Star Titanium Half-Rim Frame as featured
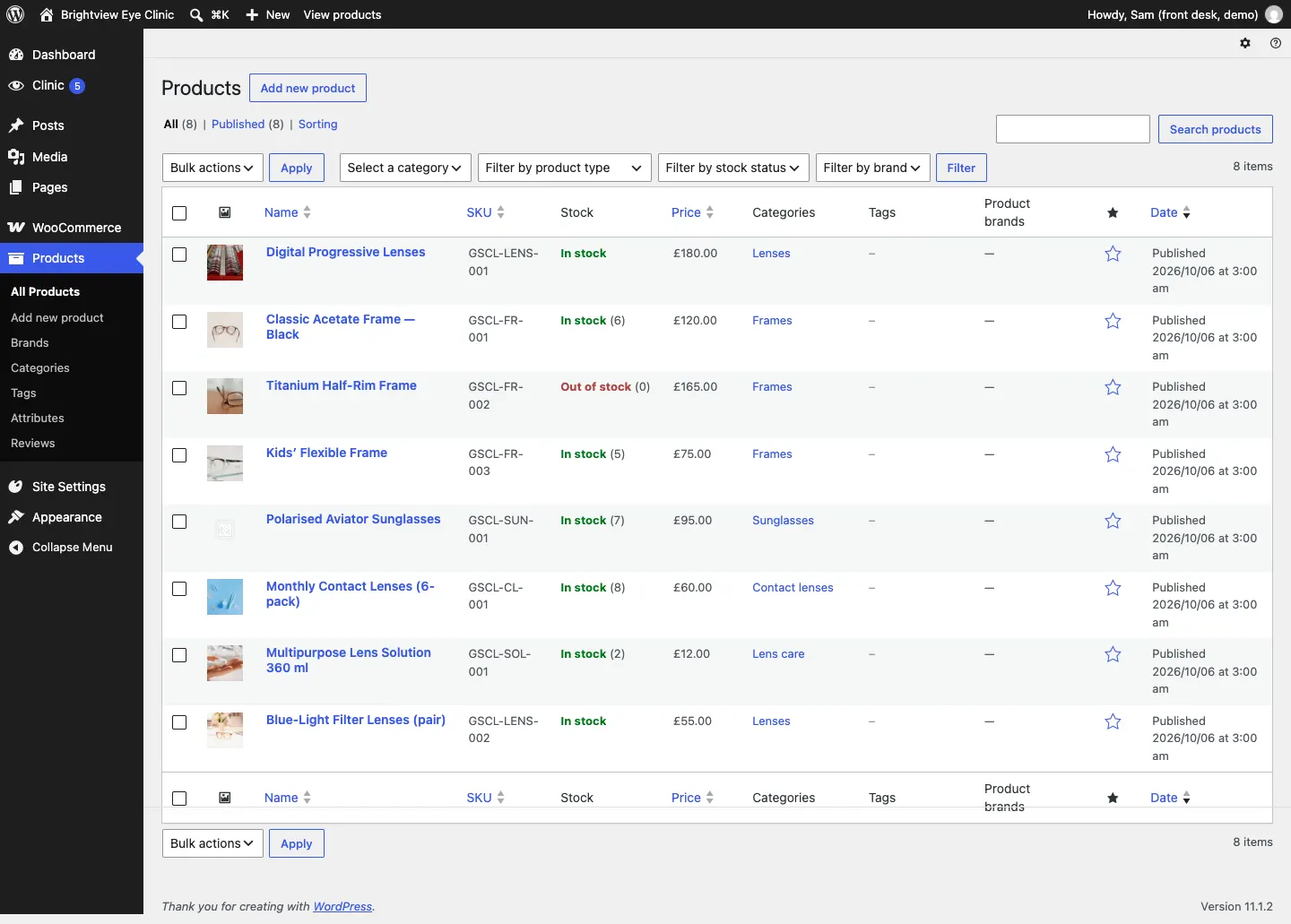 click(1113, 387)
